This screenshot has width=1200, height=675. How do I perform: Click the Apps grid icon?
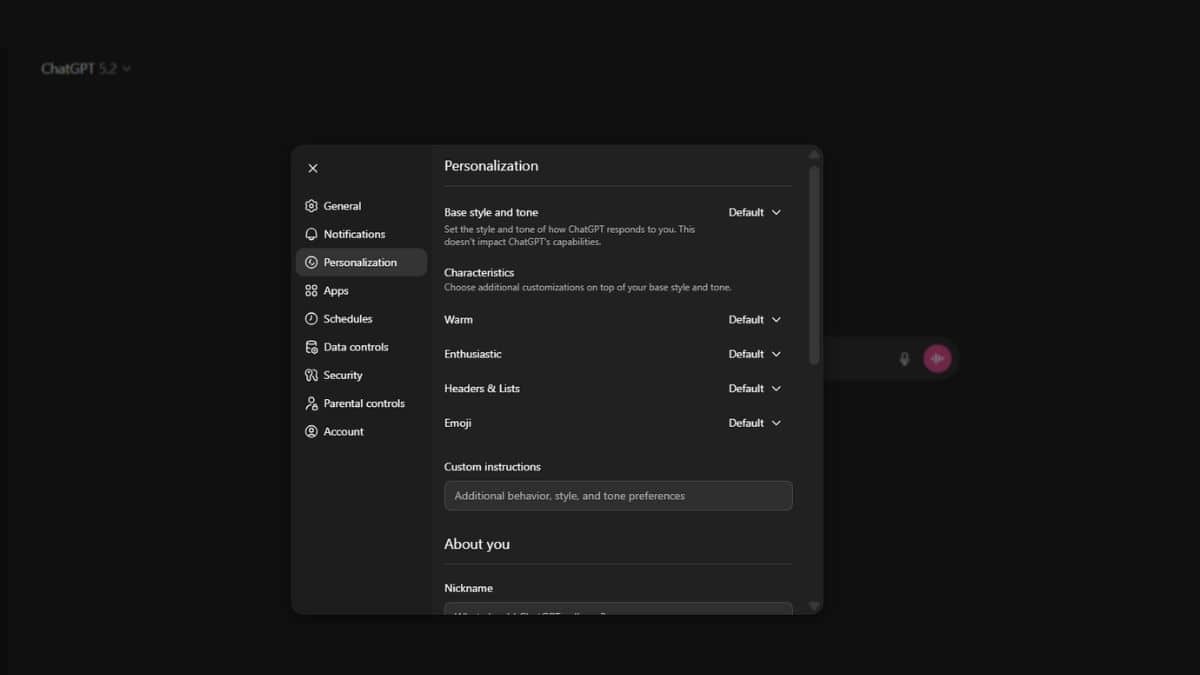coord(311,291)
